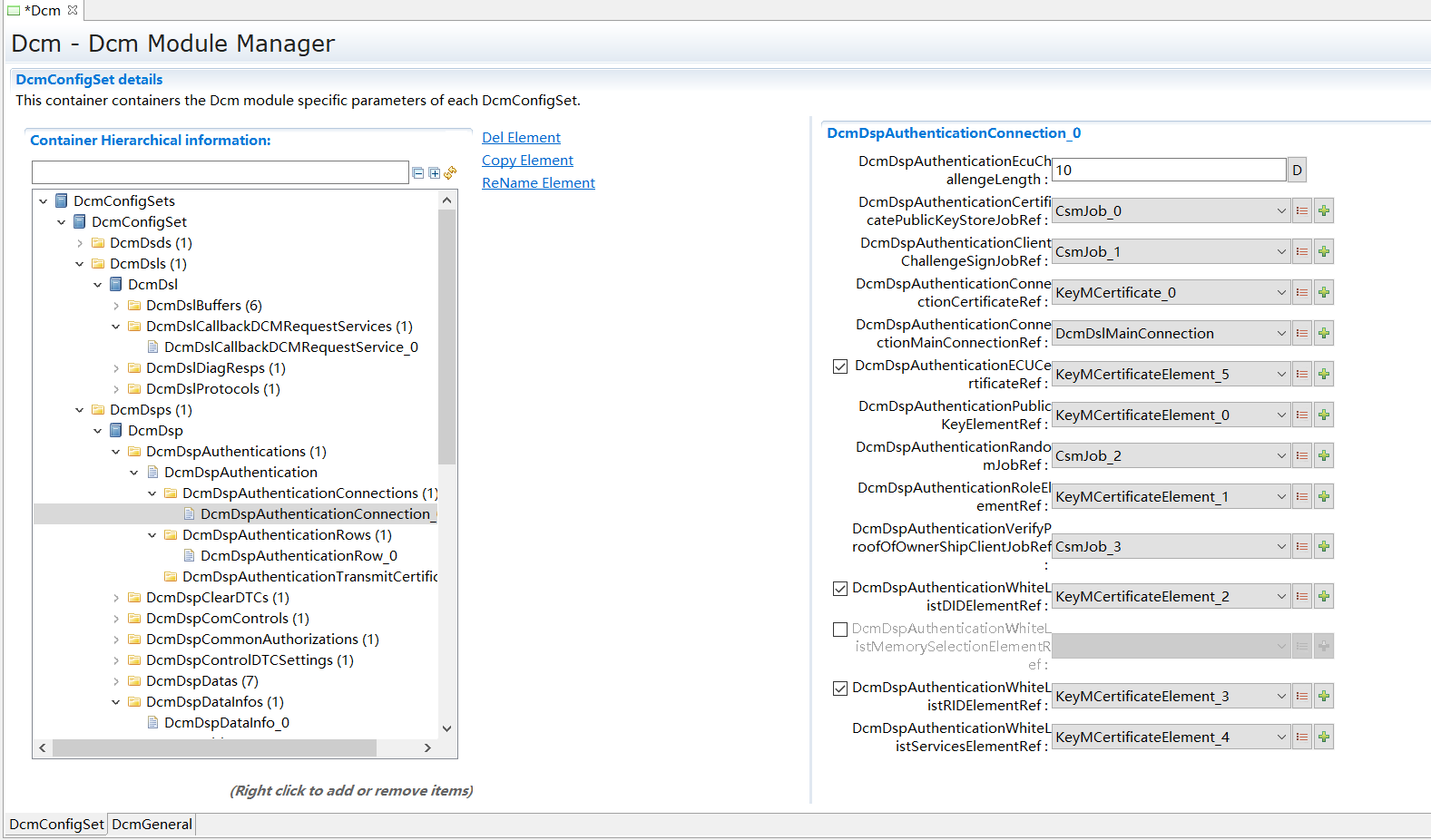Click the yellow sync arrows icon
Image resolution: width=1431 pixels, height=840 pixels.
(x=450, y=172)
